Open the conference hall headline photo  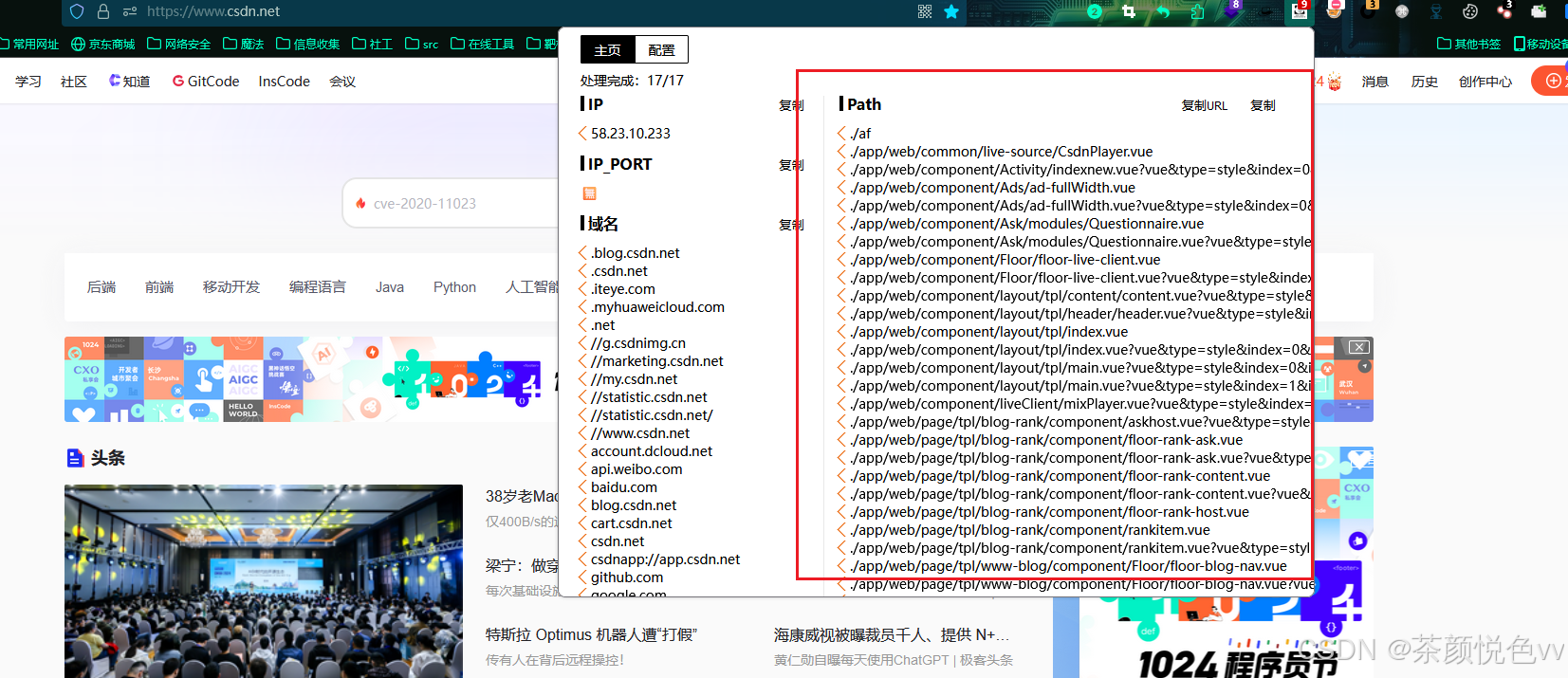coord(264,581)
